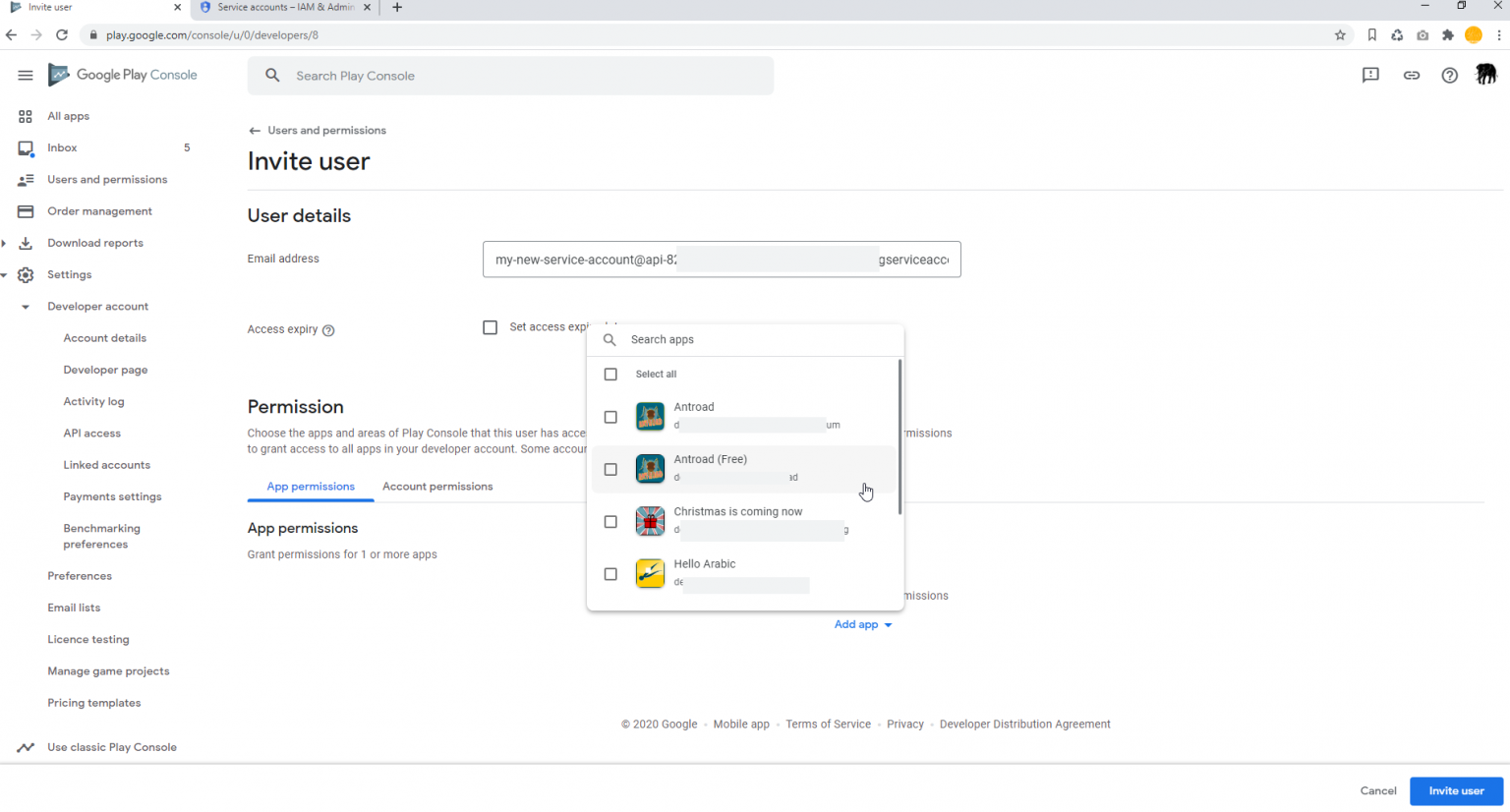Viewport: 1510px width, 812px height.
Task: Click the profile avatar in the header
Action: (x=1486, y=75)
